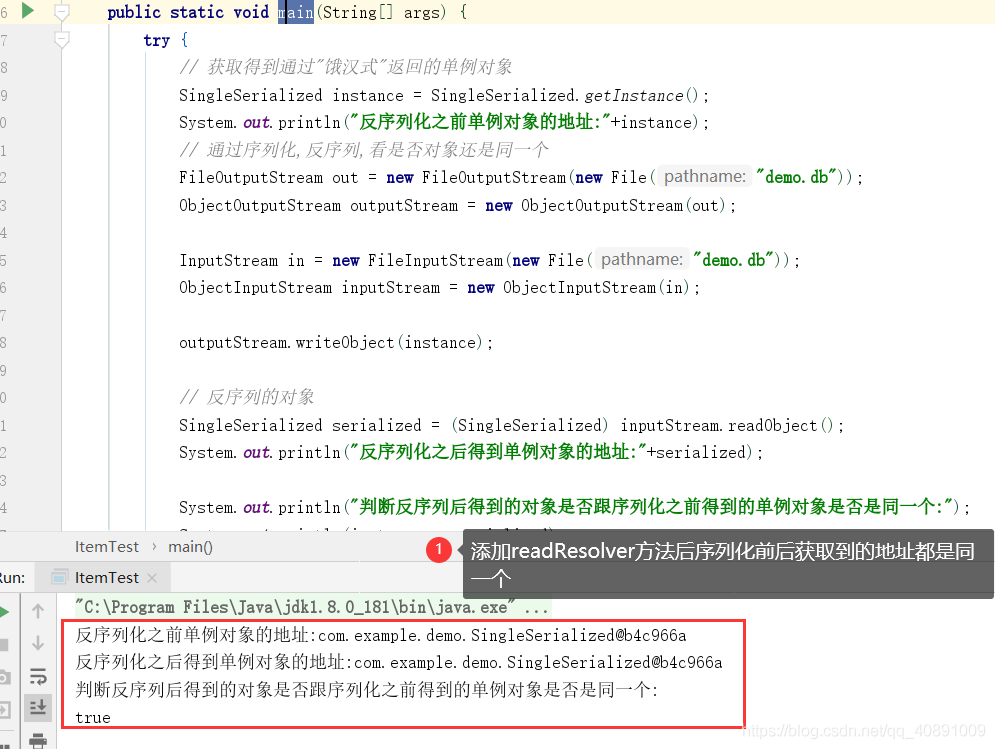Click the print console icon
This screenshot has width=995, height=749.
(x=38, y=741)
